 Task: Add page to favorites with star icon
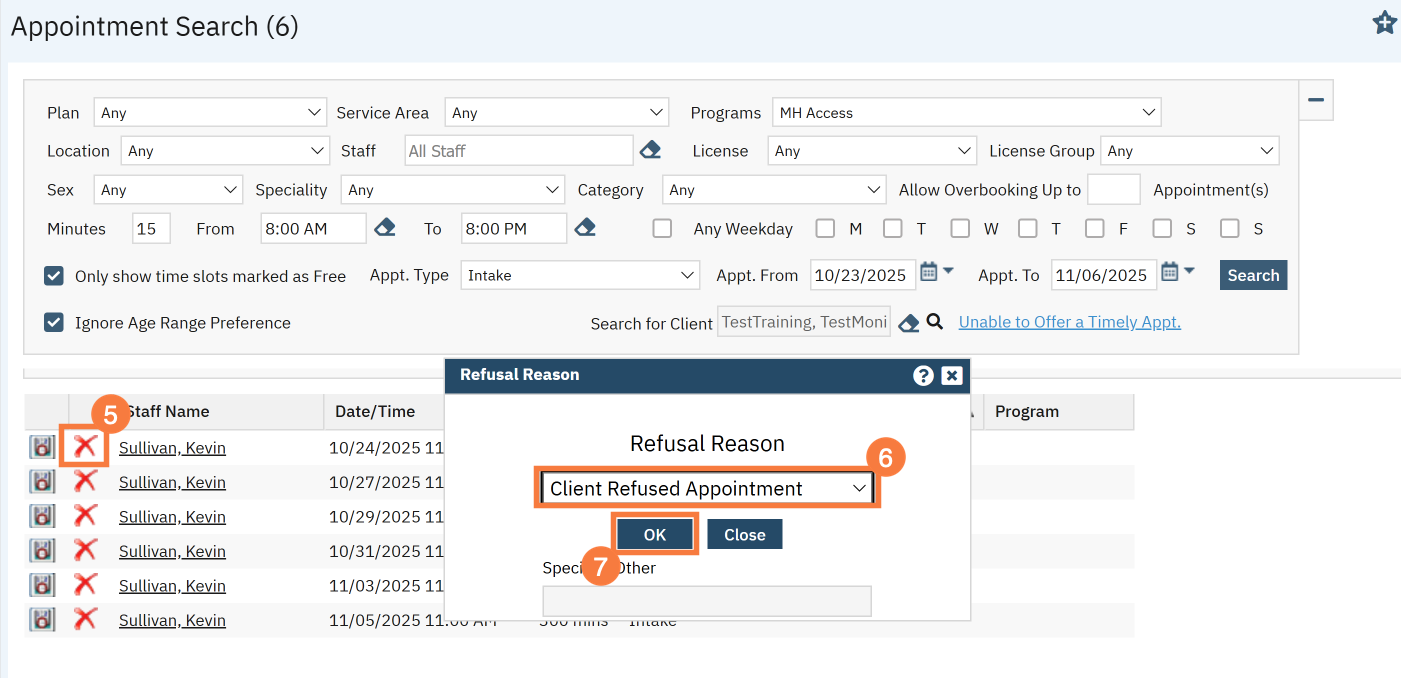point(1384,23)
